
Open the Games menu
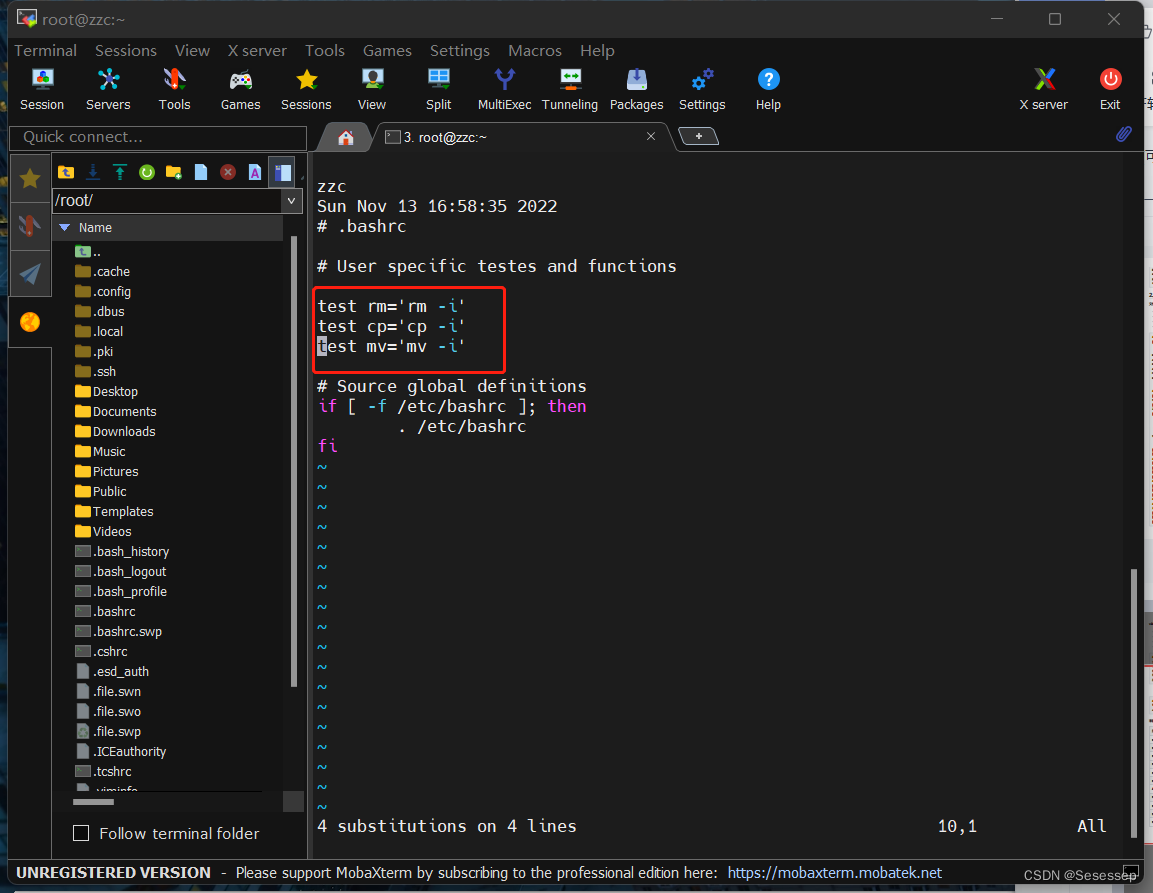tap(388, 51)
